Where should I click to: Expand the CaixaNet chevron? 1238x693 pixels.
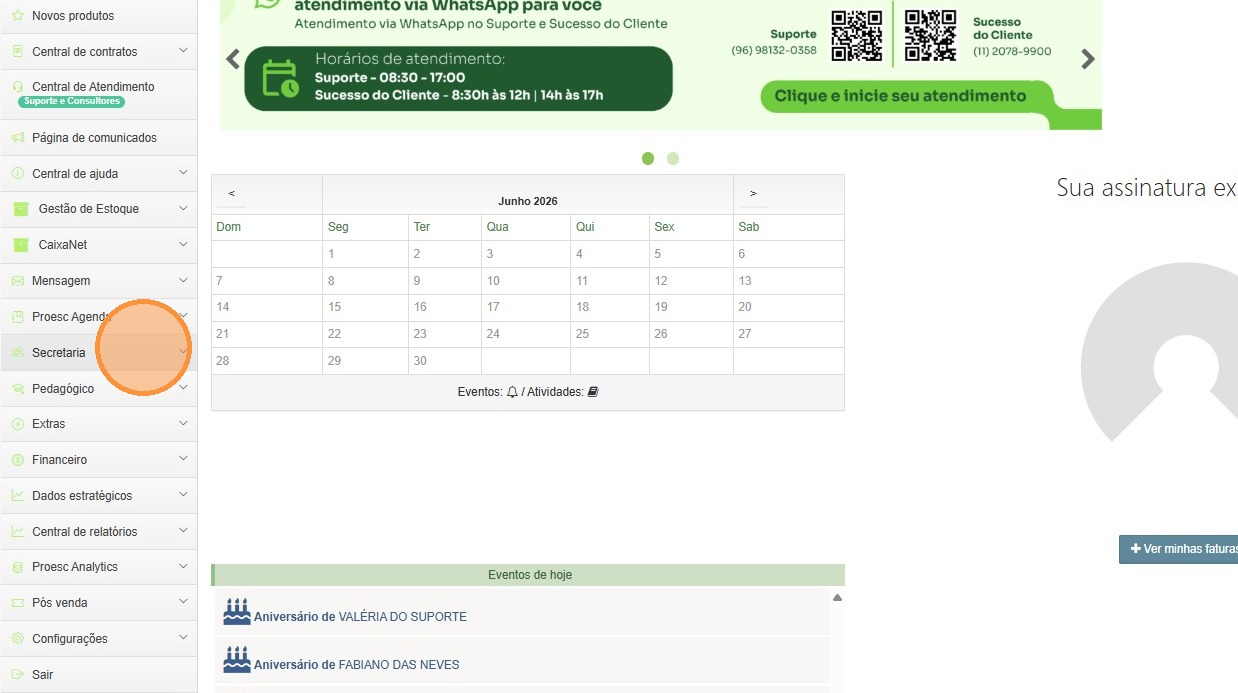(183, 244)
